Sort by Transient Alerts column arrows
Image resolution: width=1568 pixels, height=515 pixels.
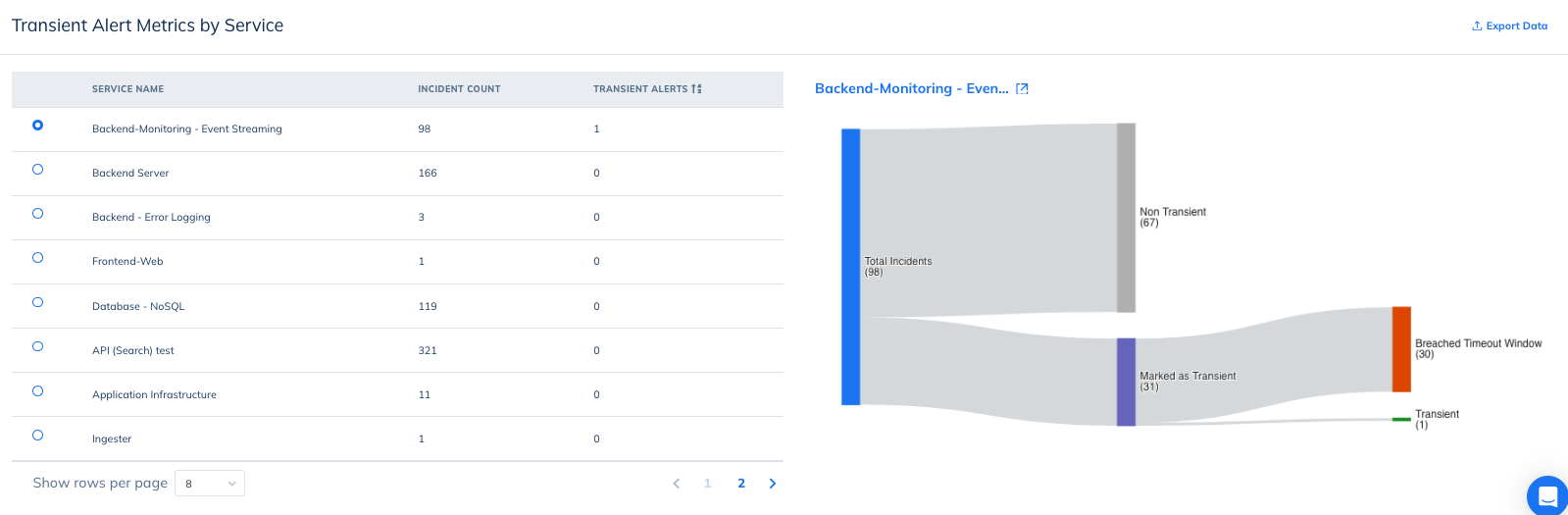(x=696, y=89)
